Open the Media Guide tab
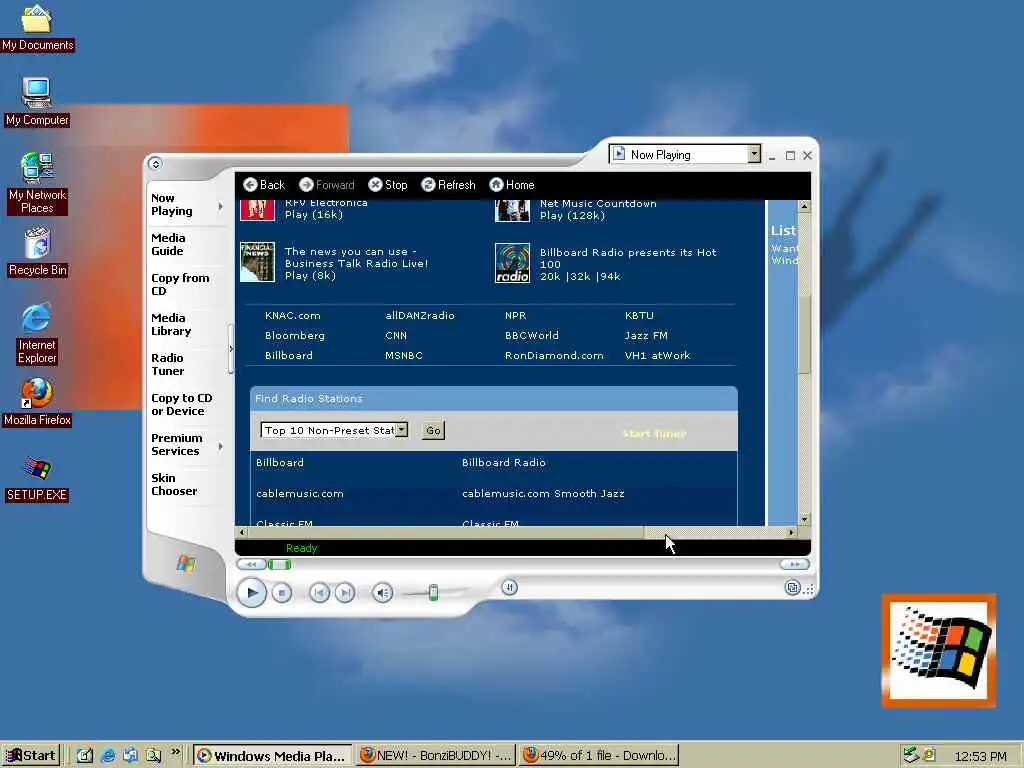Screen dimensions: 1024x768 pyautogui.click(x=168, y=244)
